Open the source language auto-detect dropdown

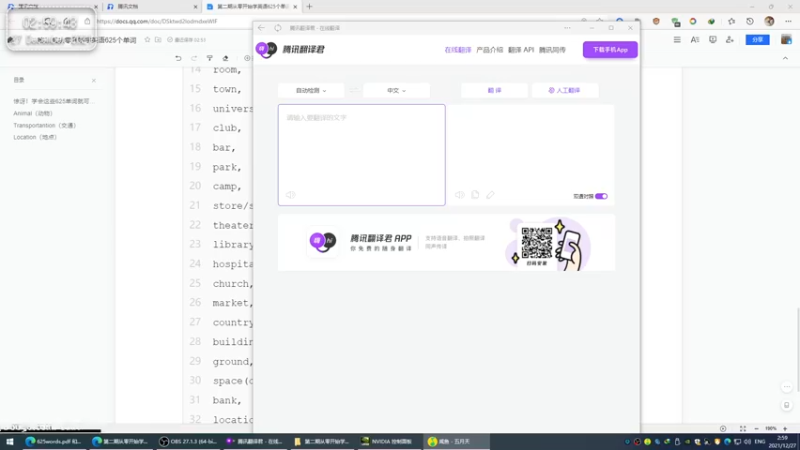pyautogui.click(x=311, y=90)
